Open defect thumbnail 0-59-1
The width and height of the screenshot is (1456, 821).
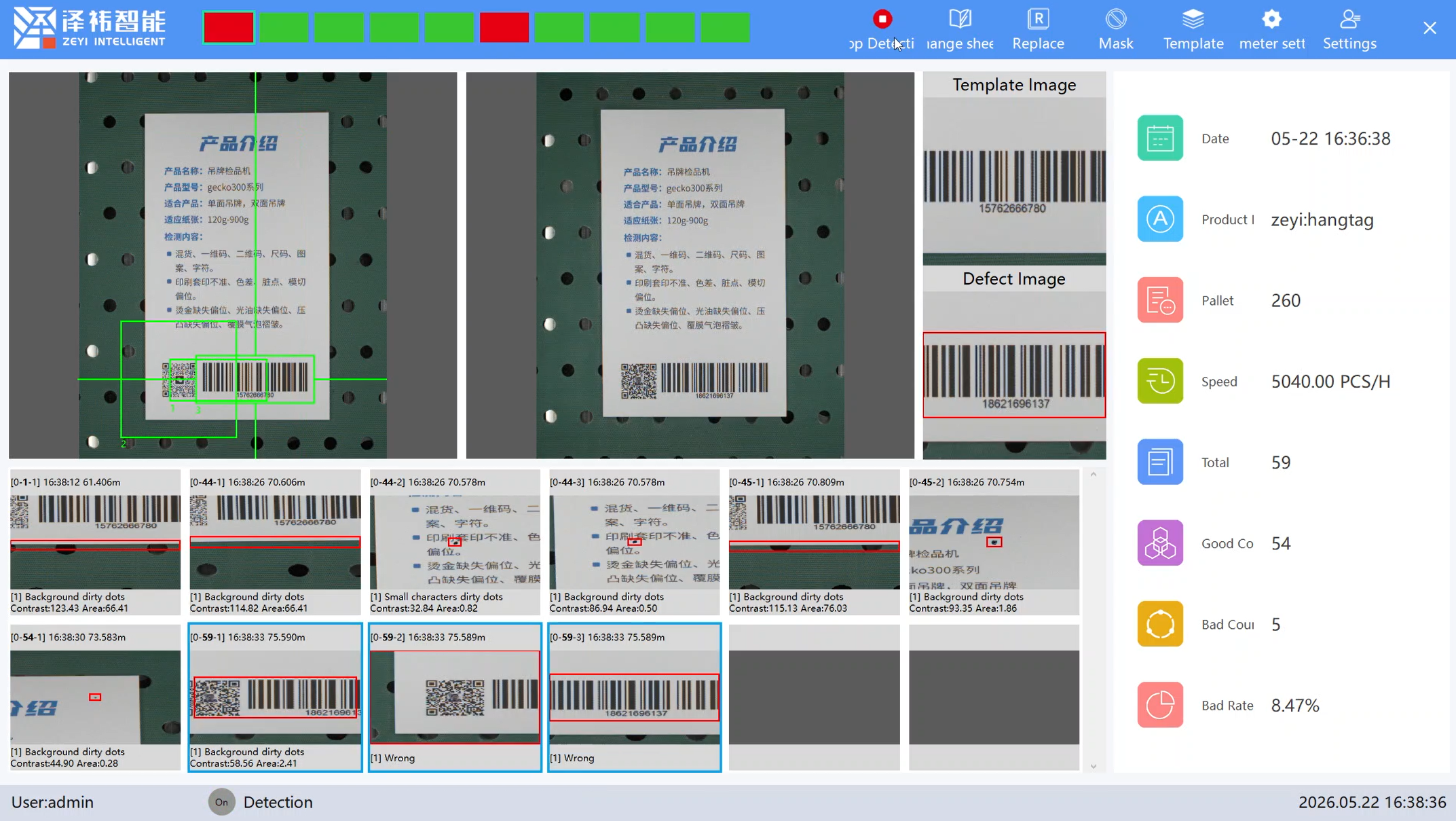click(275, 697)
